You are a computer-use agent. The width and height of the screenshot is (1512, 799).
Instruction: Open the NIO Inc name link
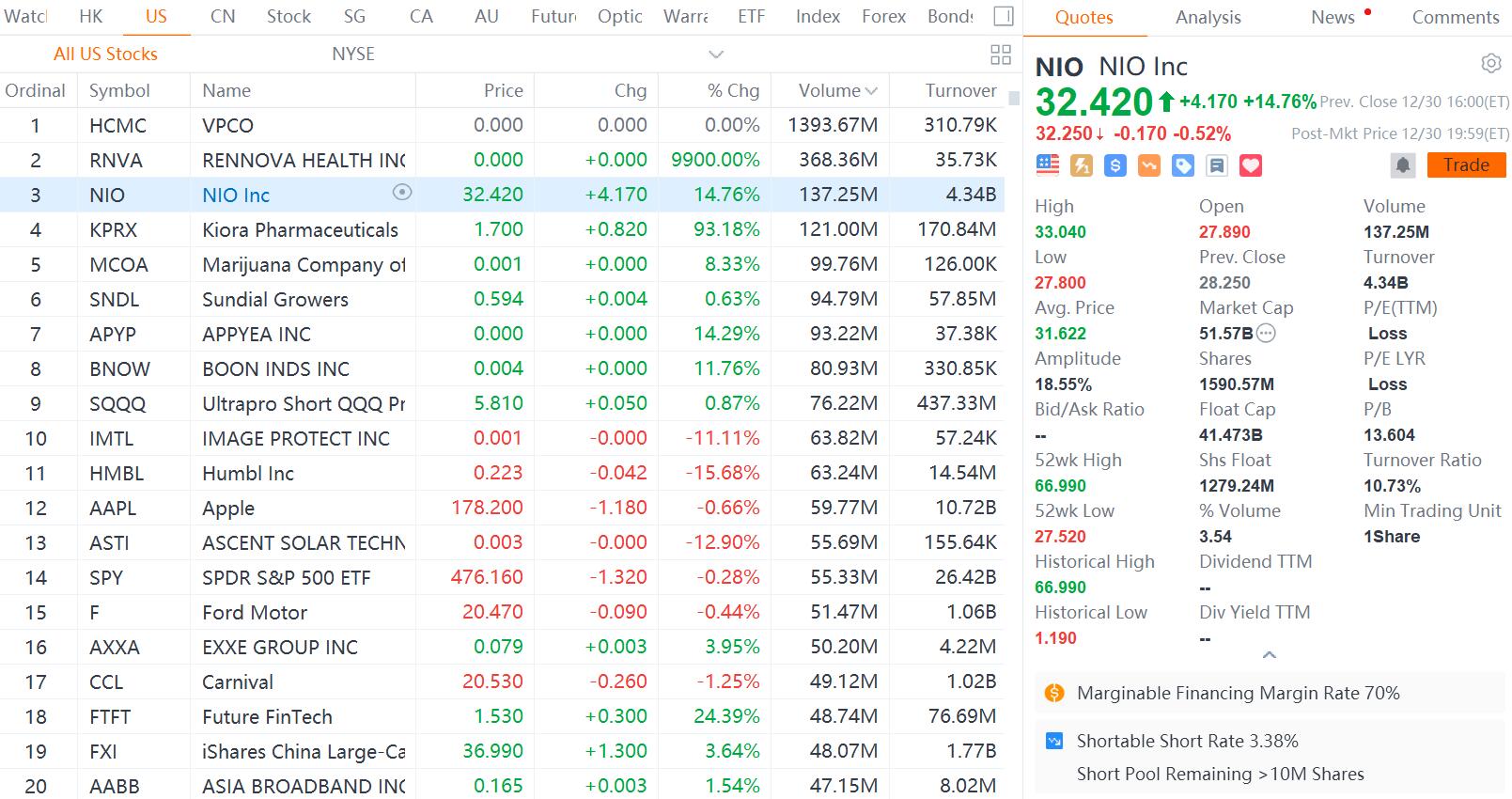point(236,195)
